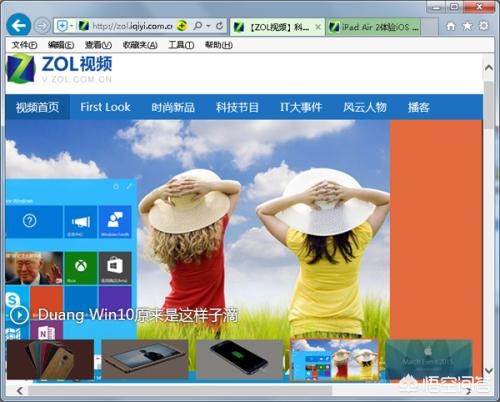
Task: Close the ZOL视频 browser tab
Action: (318, 27)
